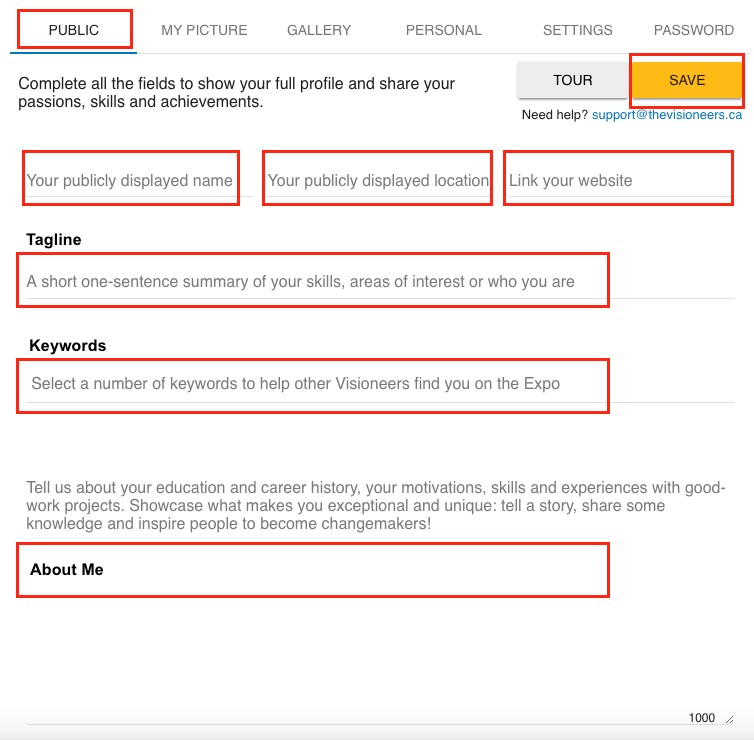The image size is (754, 740).
Task: Open the MY PICTURE tab
Action: 204,30
